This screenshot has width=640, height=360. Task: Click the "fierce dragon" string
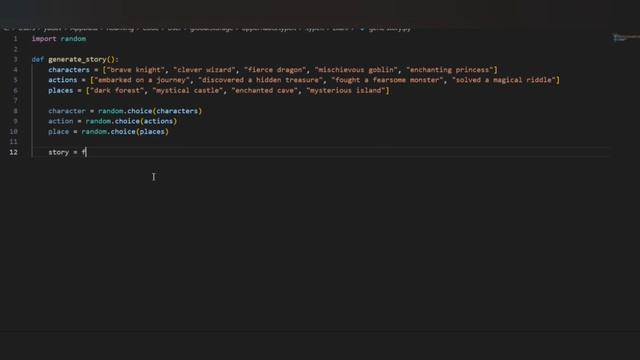pyautogui.click(x=275, y=70)
